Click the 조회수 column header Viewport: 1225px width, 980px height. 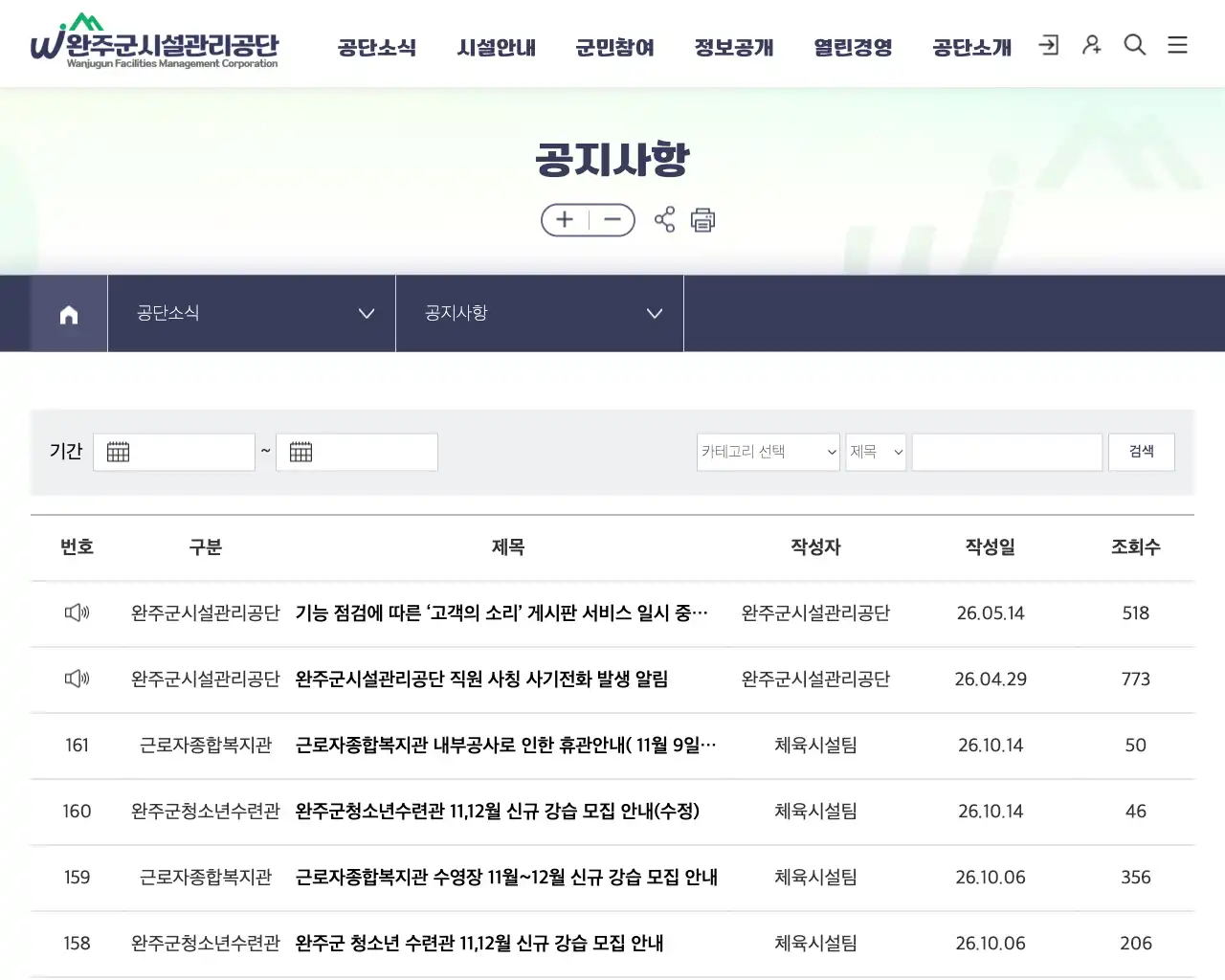pyautogui.click(x=1136, y=547)
